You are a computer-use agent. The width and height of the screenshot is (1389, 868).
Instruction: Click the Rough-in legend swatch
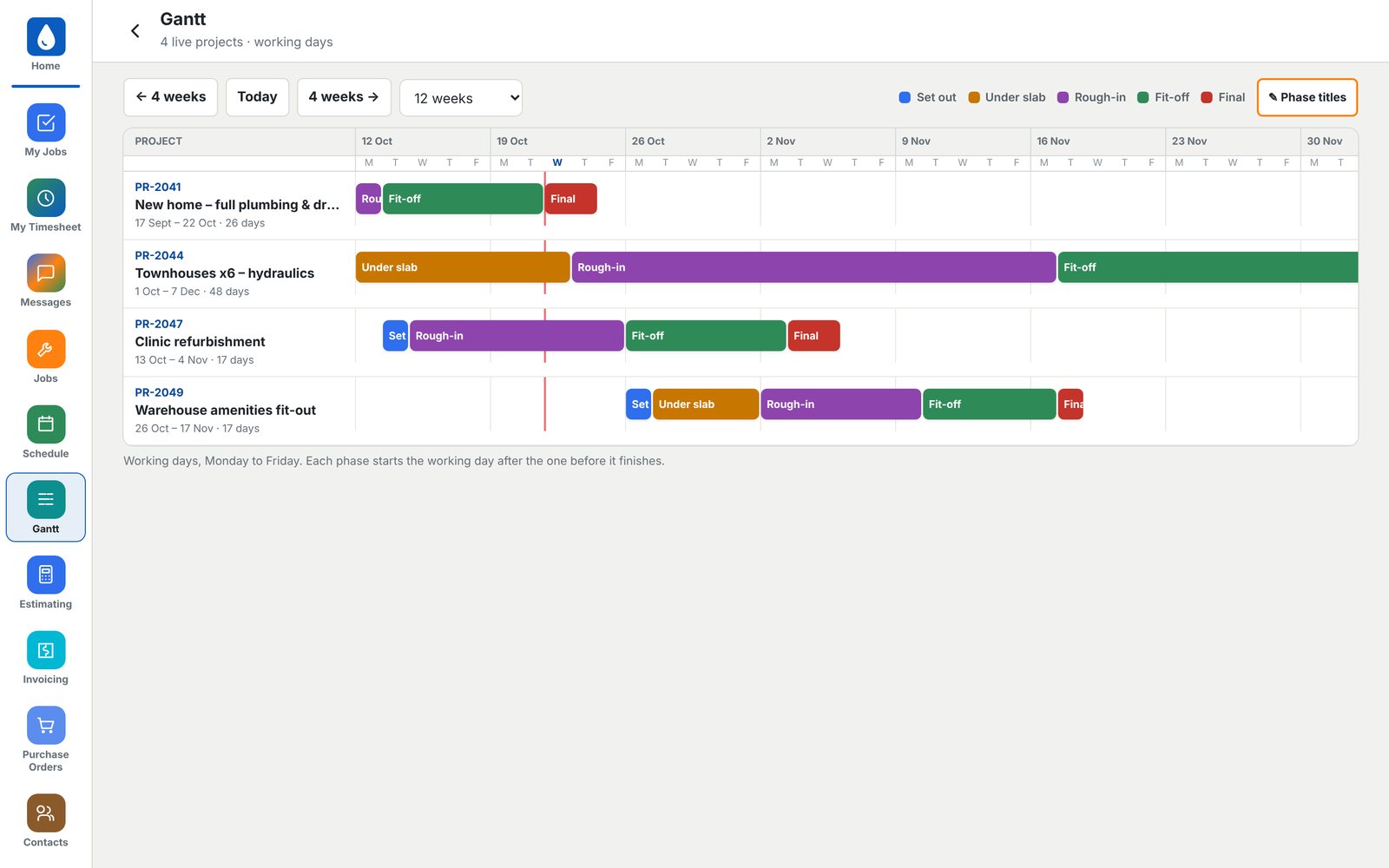point(1063,97)
